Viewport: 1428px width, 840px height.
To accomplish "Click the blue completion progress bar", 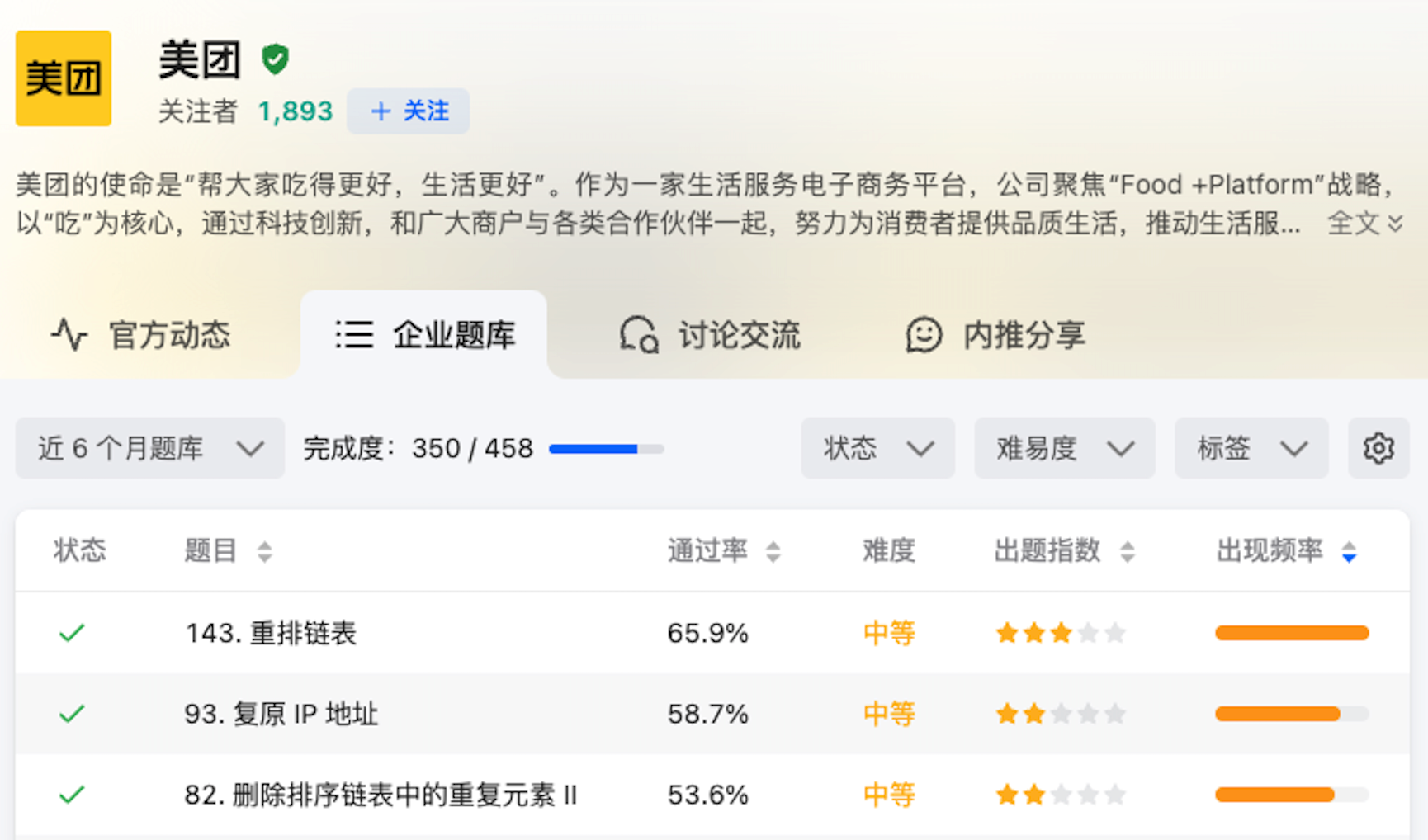I will click(607, 449).
